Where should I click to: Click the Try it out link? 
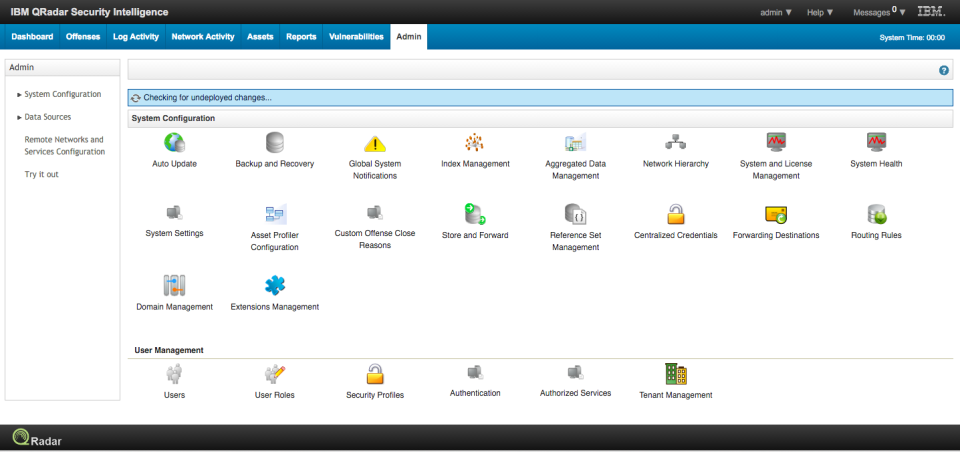41,174
